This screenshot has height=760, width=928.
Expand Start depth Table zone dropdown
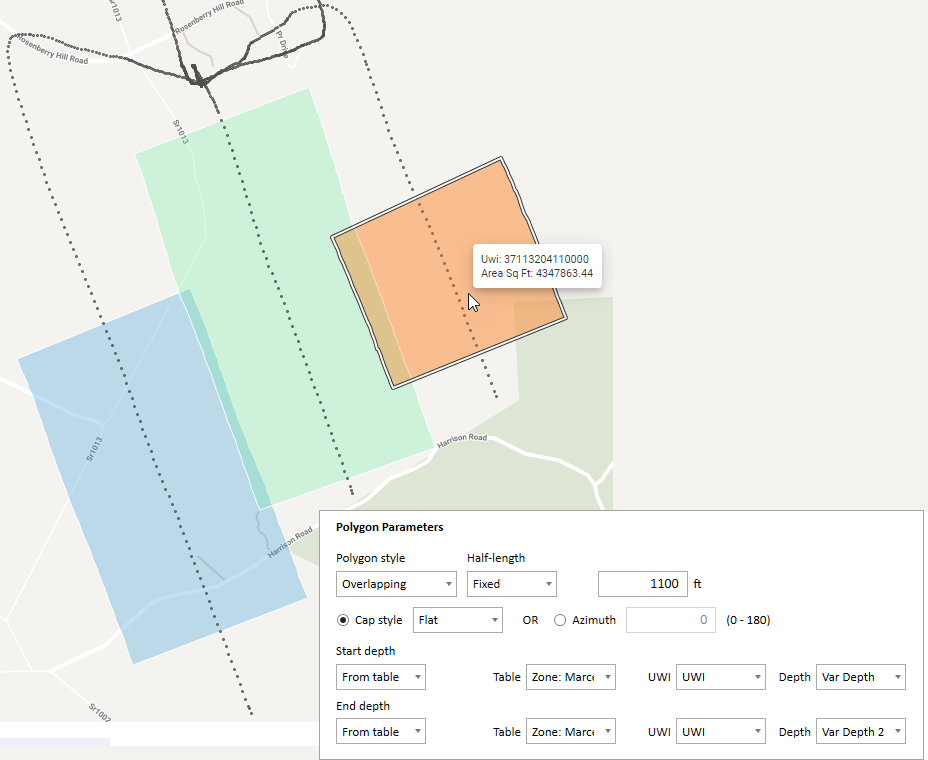pyautogui.click(x=571, y=677)
